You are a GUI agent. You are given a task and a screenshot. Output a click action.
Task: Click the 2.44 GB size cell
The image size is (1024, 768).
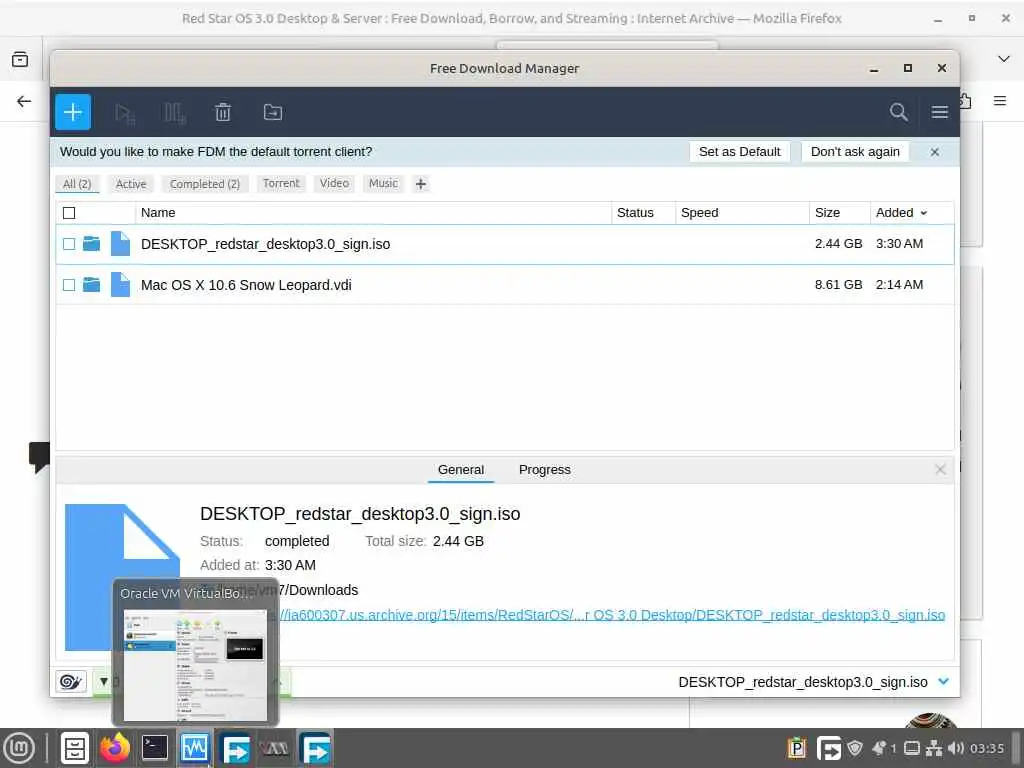839,244
